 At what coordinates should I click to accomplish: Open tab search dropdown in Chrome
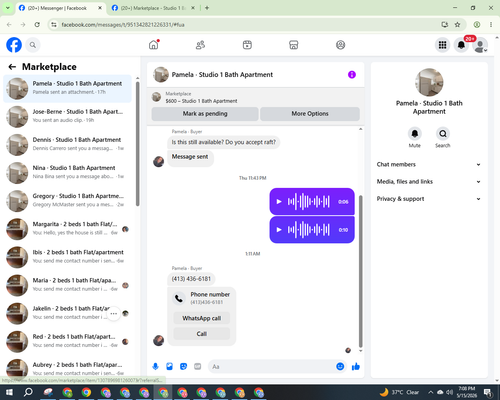coord(7,8)
